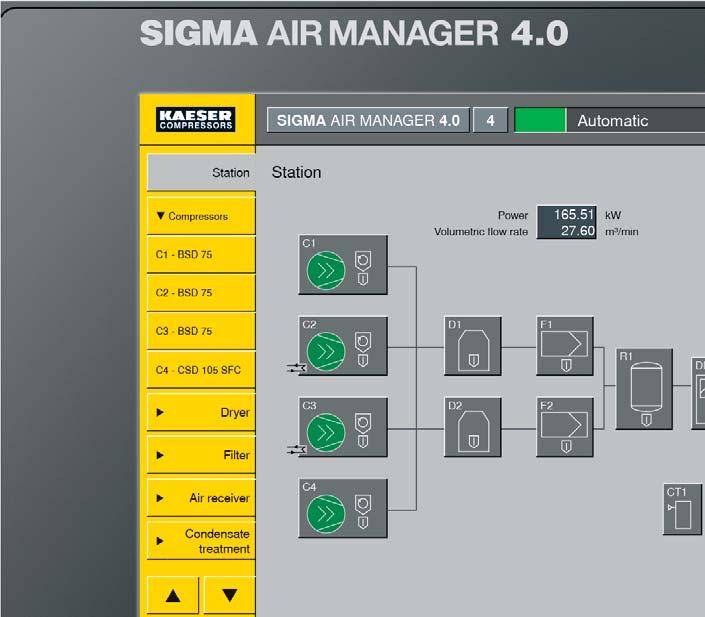Open dryer D2 block
The width and height of the screenshot is (705, 617).
pos(473,427)
